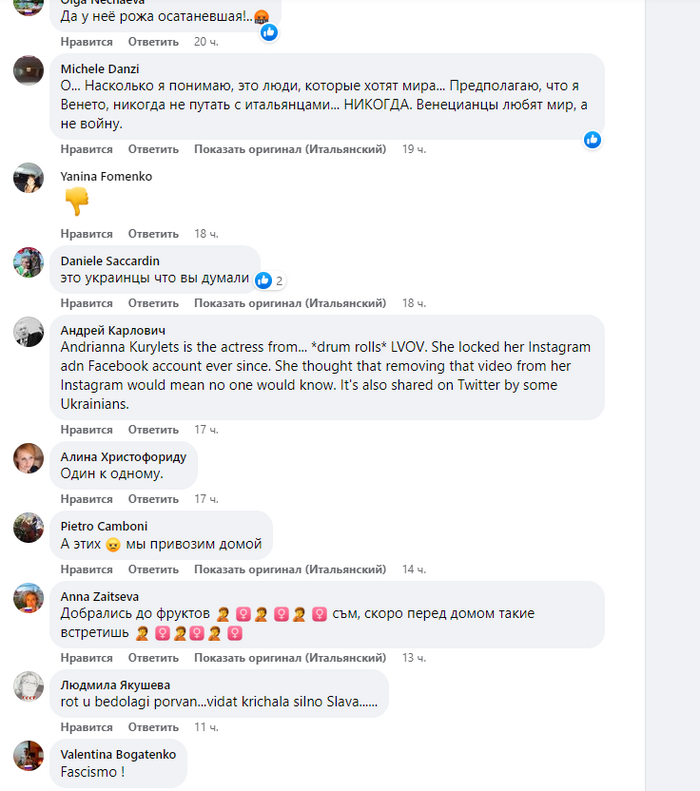
Task: Click like reaction on Michele Danzi's comment
Action: (x=592, y=140)
